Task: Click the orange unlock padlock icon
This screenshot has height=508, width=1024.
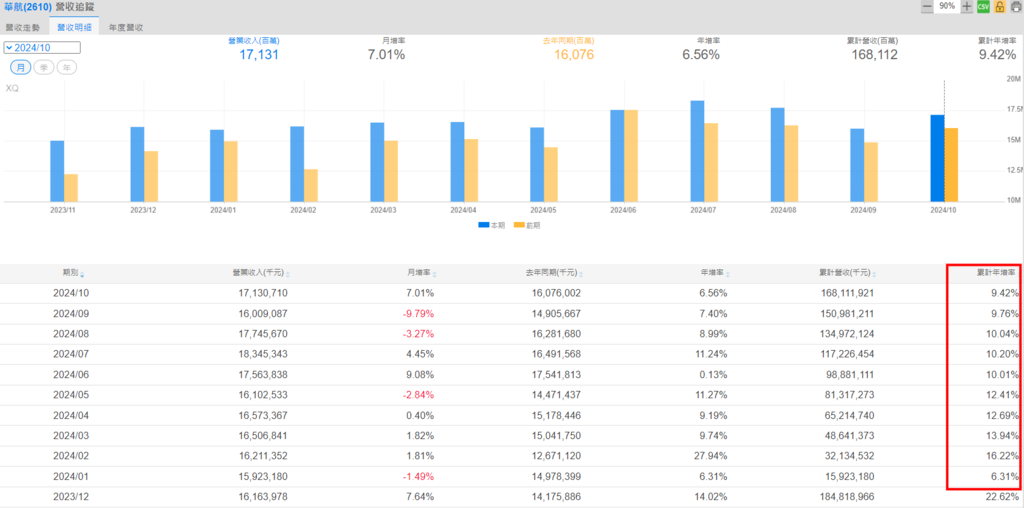Action: (x=999, y=6)
